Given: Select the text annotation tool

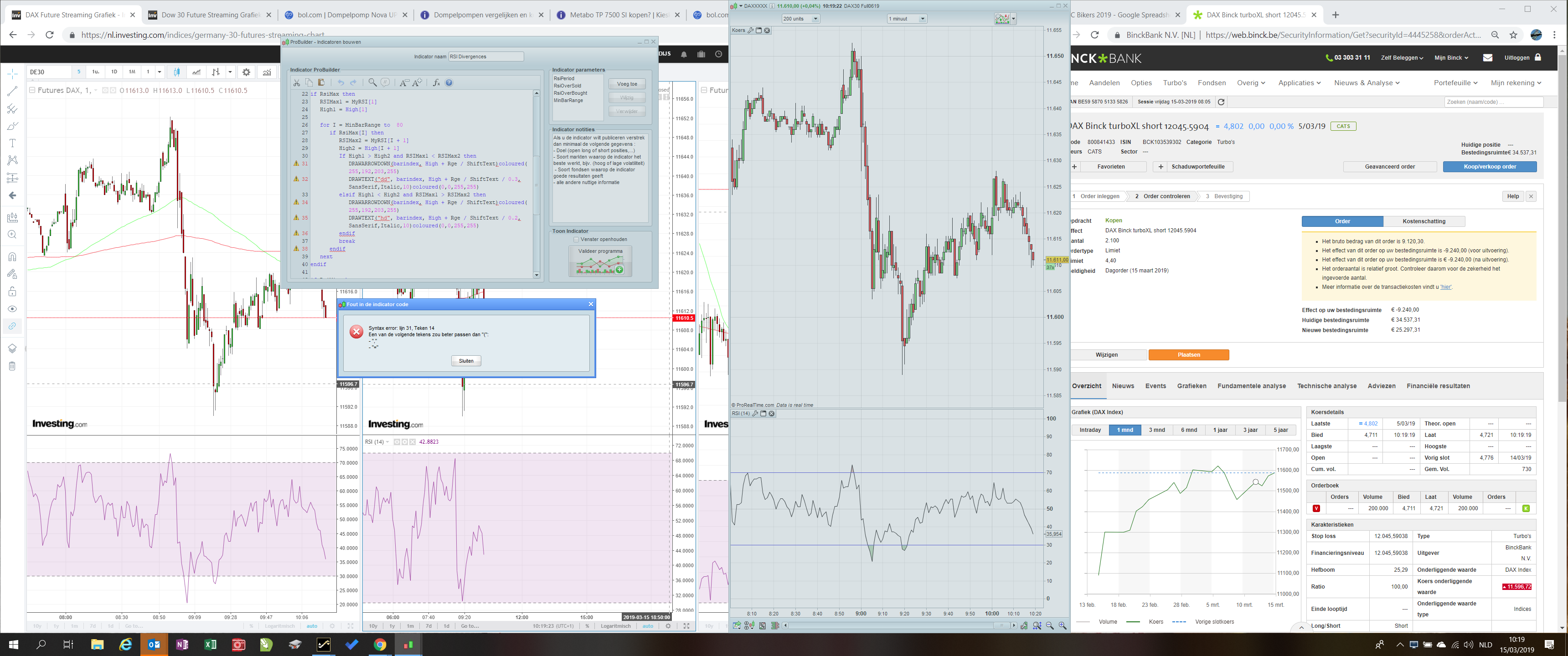Looking at the screenshot, I should [12, 143].
